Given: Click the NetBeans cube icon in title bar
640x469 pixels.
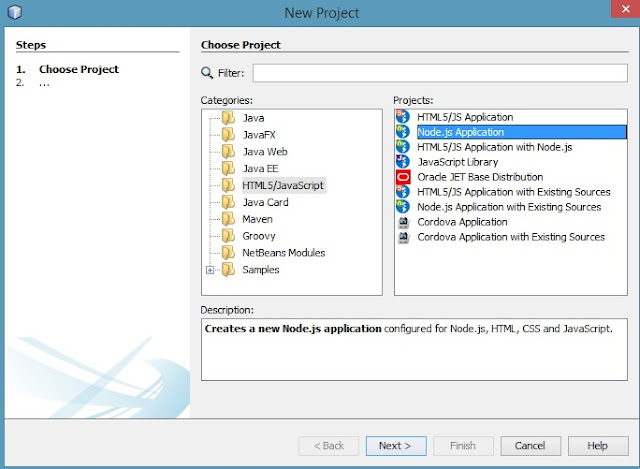Looking at the screenshot, I should click(x=15, y=12).
